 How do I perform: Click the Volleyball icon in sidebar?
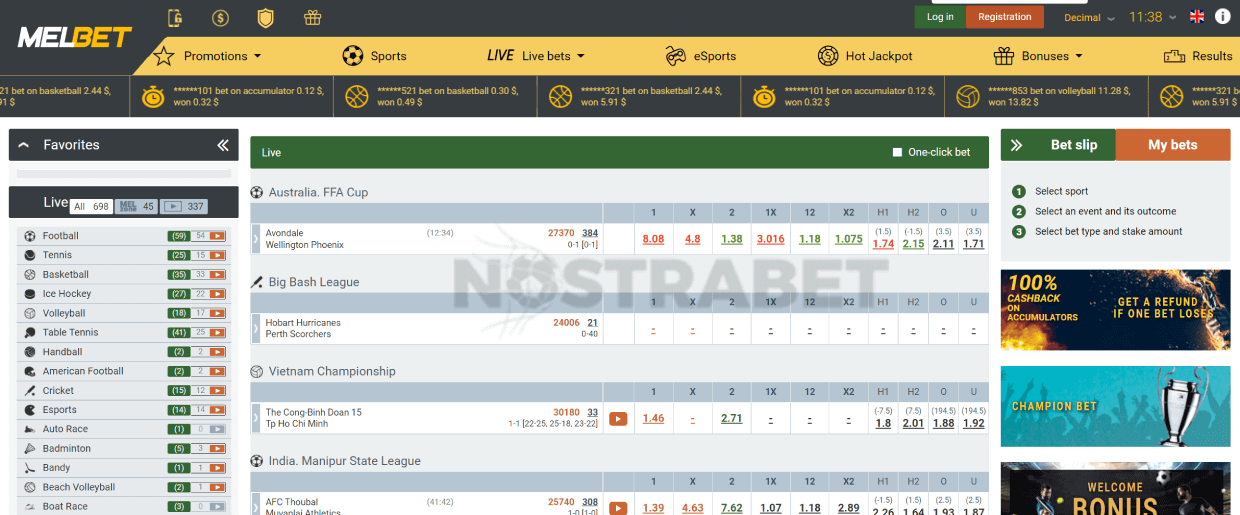30,313
